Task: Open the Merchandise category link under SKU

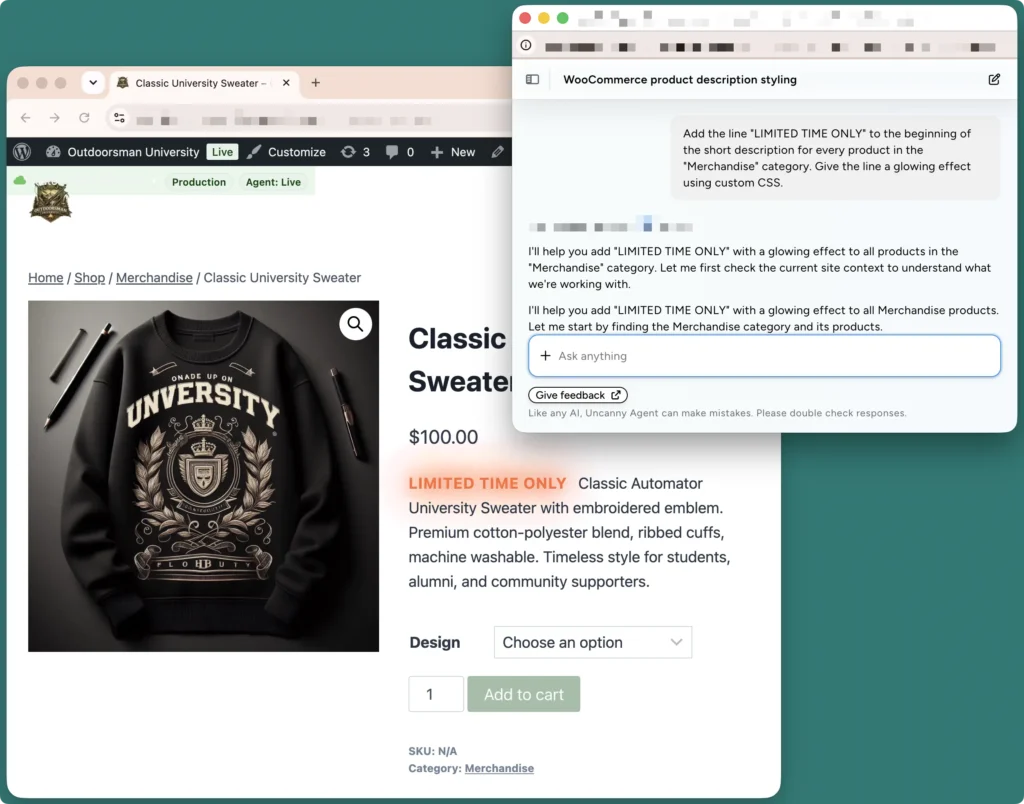Action: [x=499, y=768]
